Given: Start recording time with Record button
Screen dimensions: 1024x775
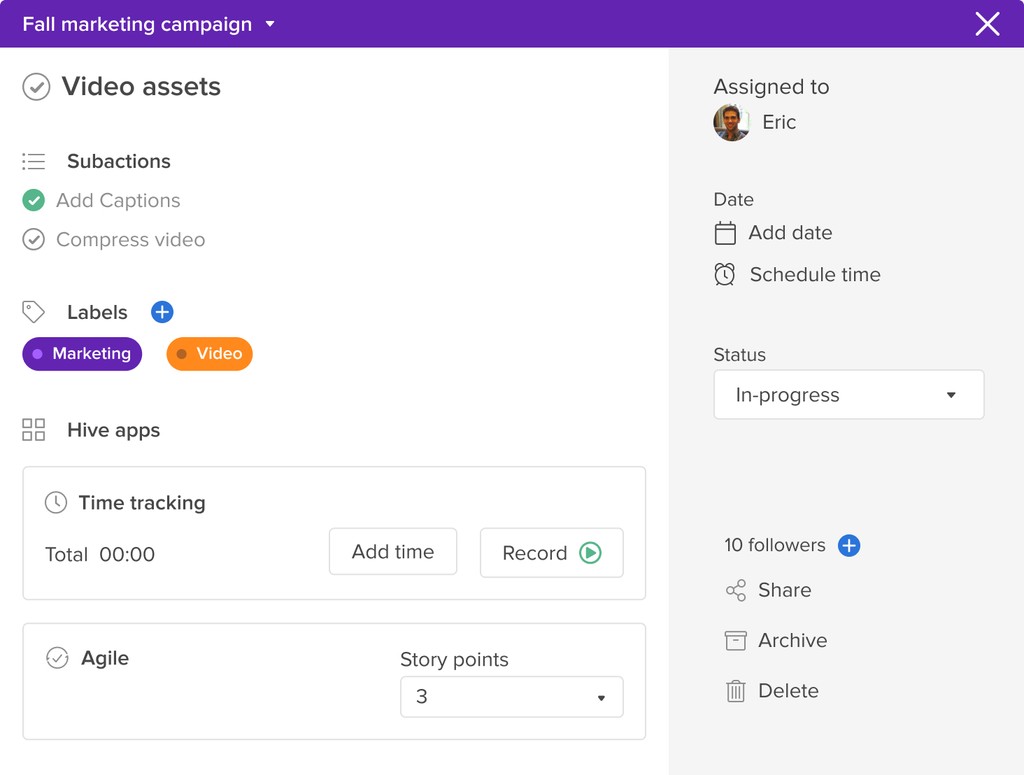Looking at the screenshot, I should [552, 553].
